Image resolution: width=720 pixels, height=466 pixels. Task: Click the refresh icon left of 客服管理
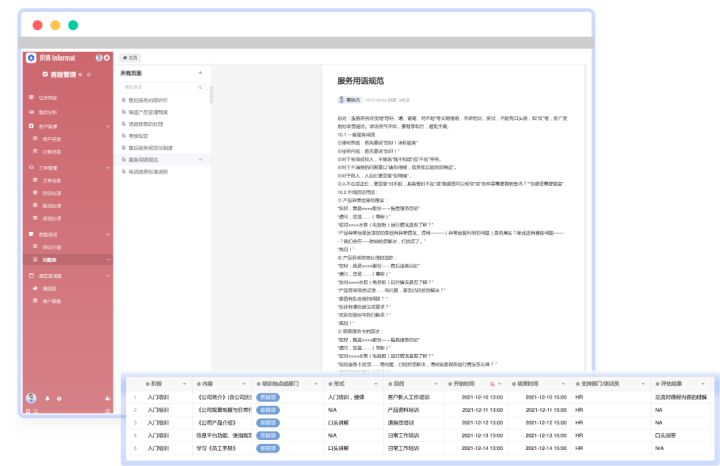(x=45, y=74)
